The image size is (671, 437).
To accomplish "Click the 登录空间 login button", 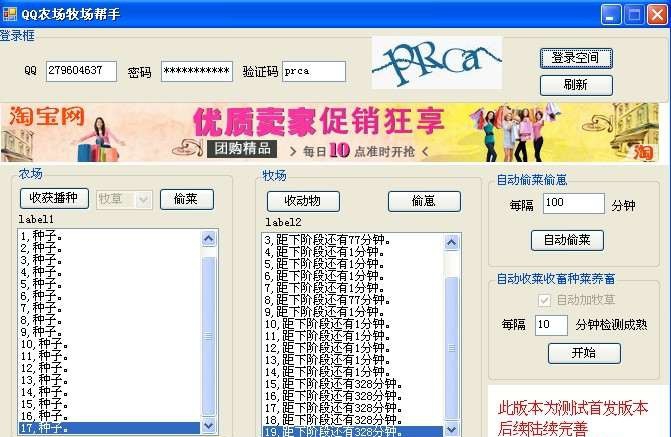I will [576, 58].
